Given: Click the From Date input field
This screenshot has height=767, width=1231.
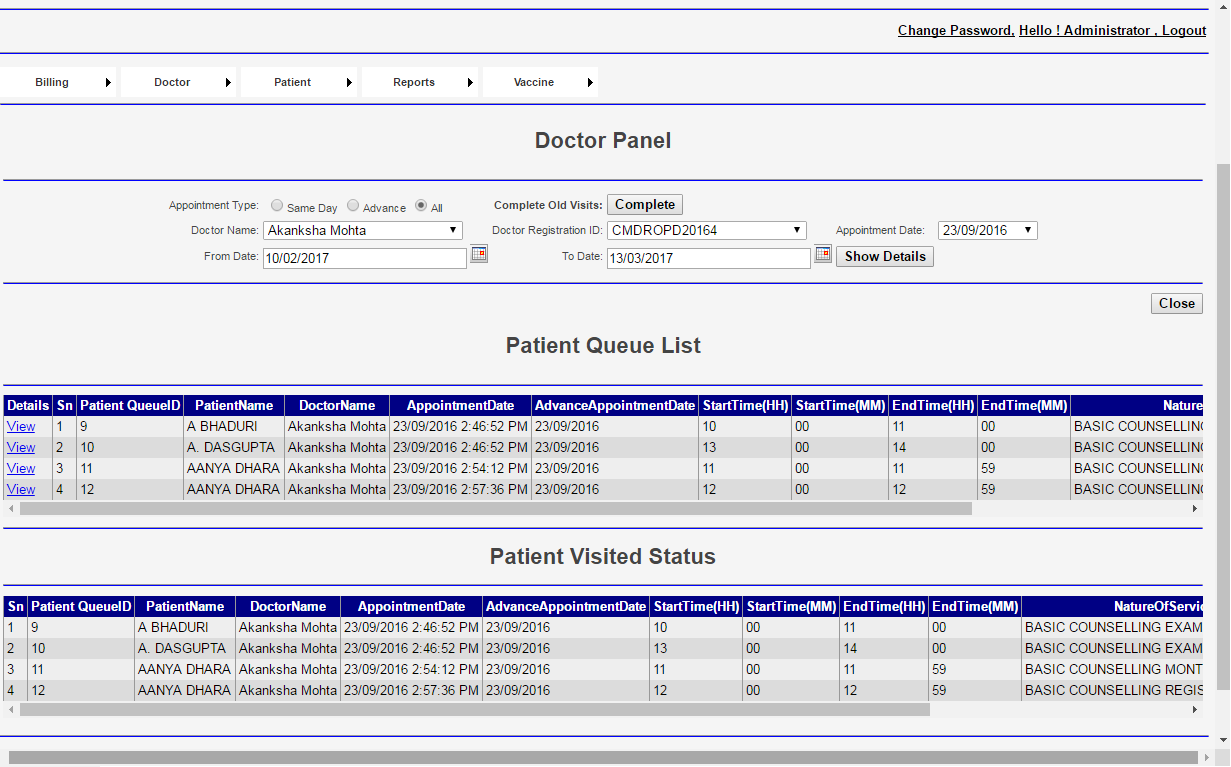Looking at the screenshot, I should (x=364, y=258).
